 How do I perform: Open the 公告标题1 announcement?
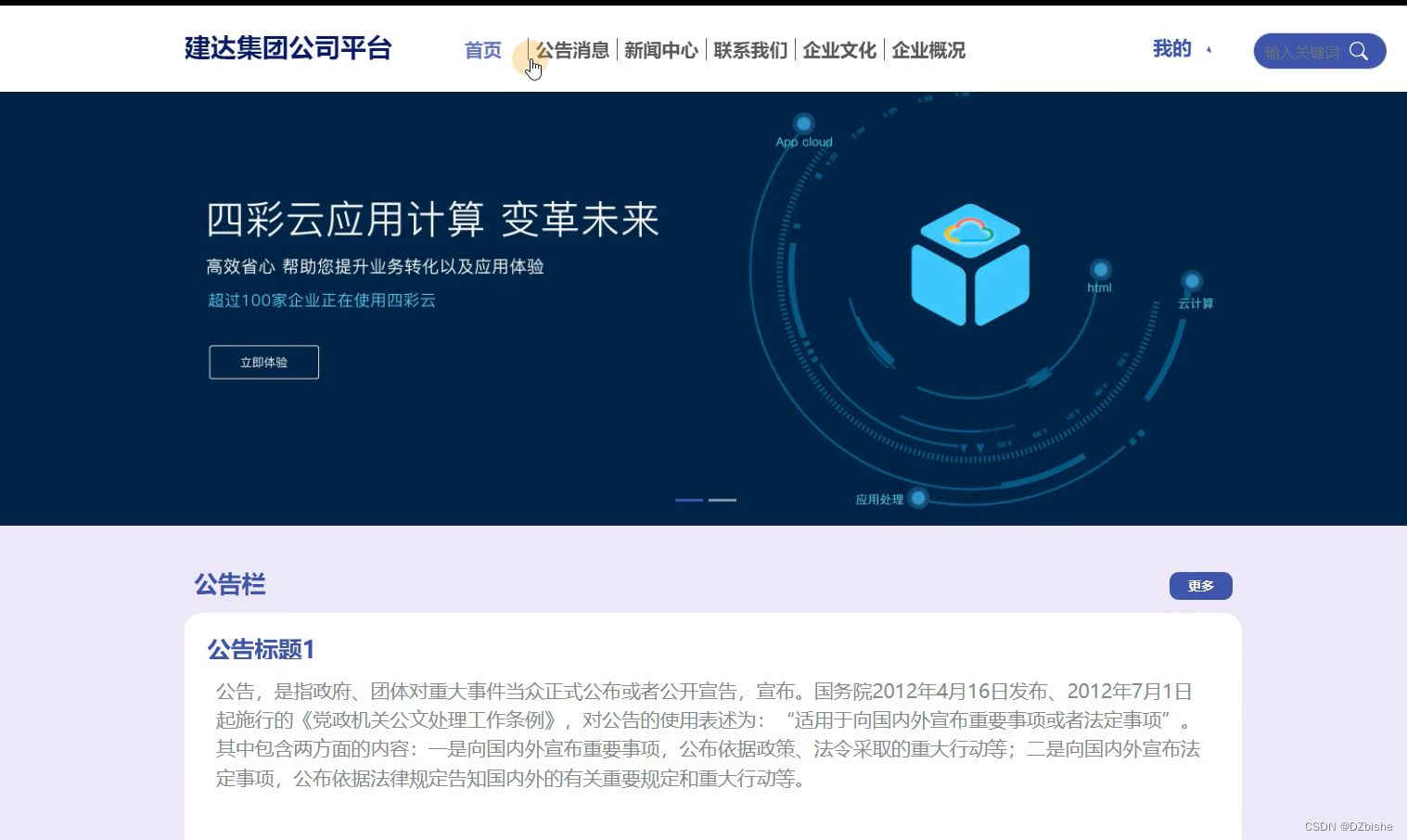[x=262, y=649]
